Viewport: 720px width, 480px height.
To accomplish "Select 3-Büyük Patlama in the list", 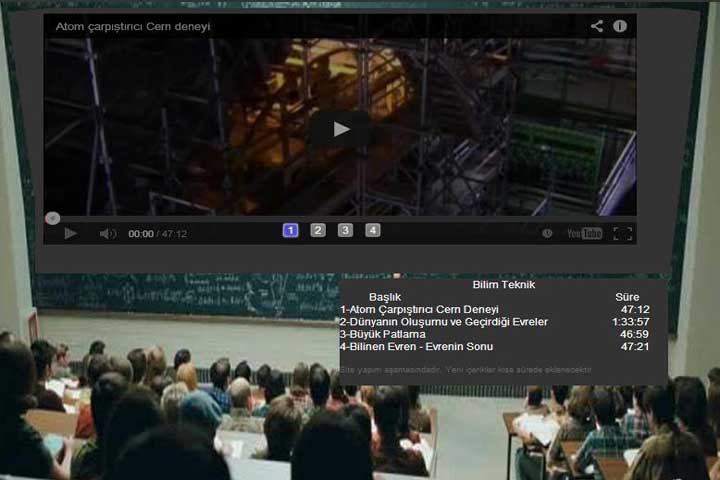I will click(x=382, y=334).
